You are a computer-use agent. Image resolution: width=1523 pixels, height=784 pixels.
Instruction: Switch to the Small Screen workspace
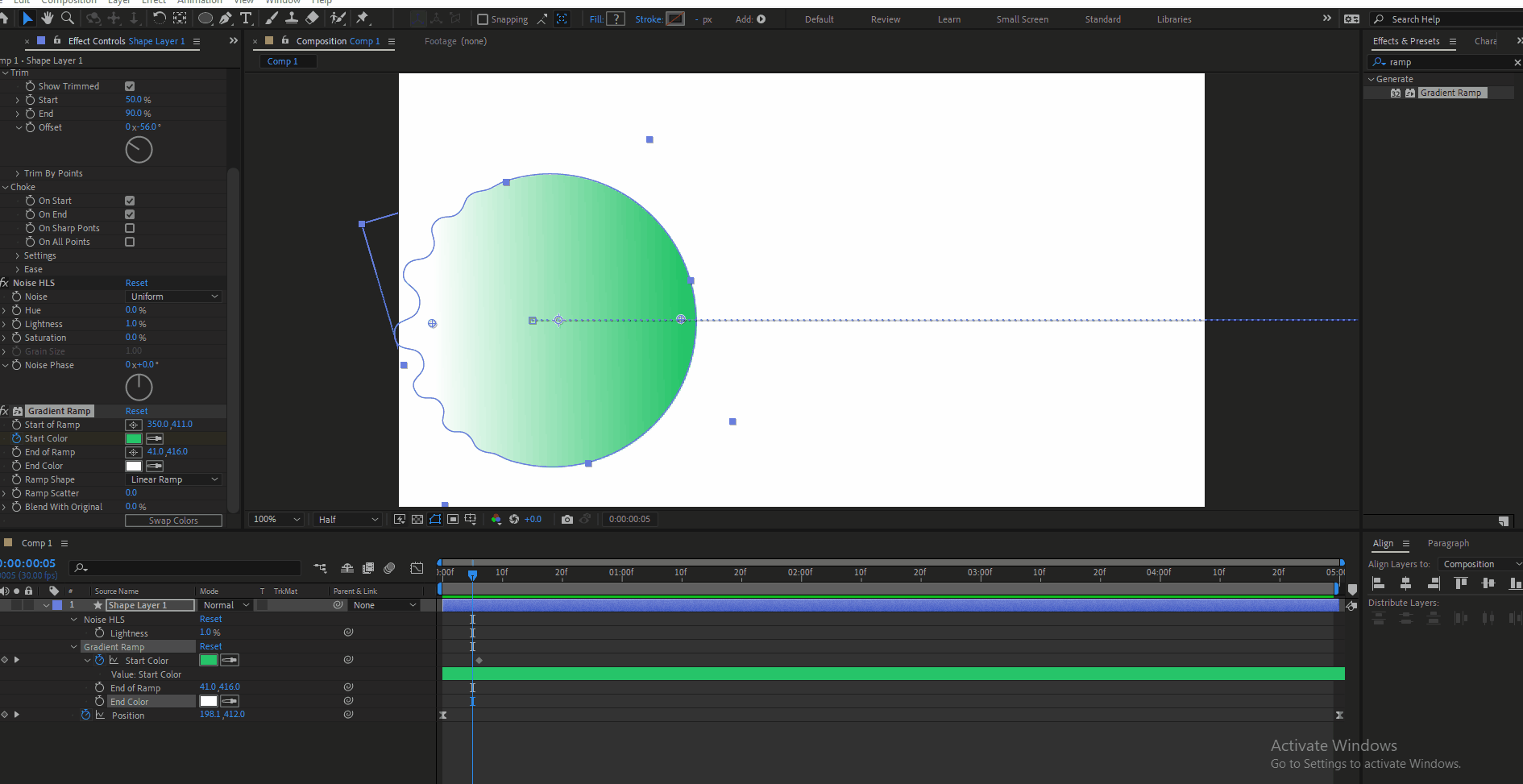tap(1022, 19)
